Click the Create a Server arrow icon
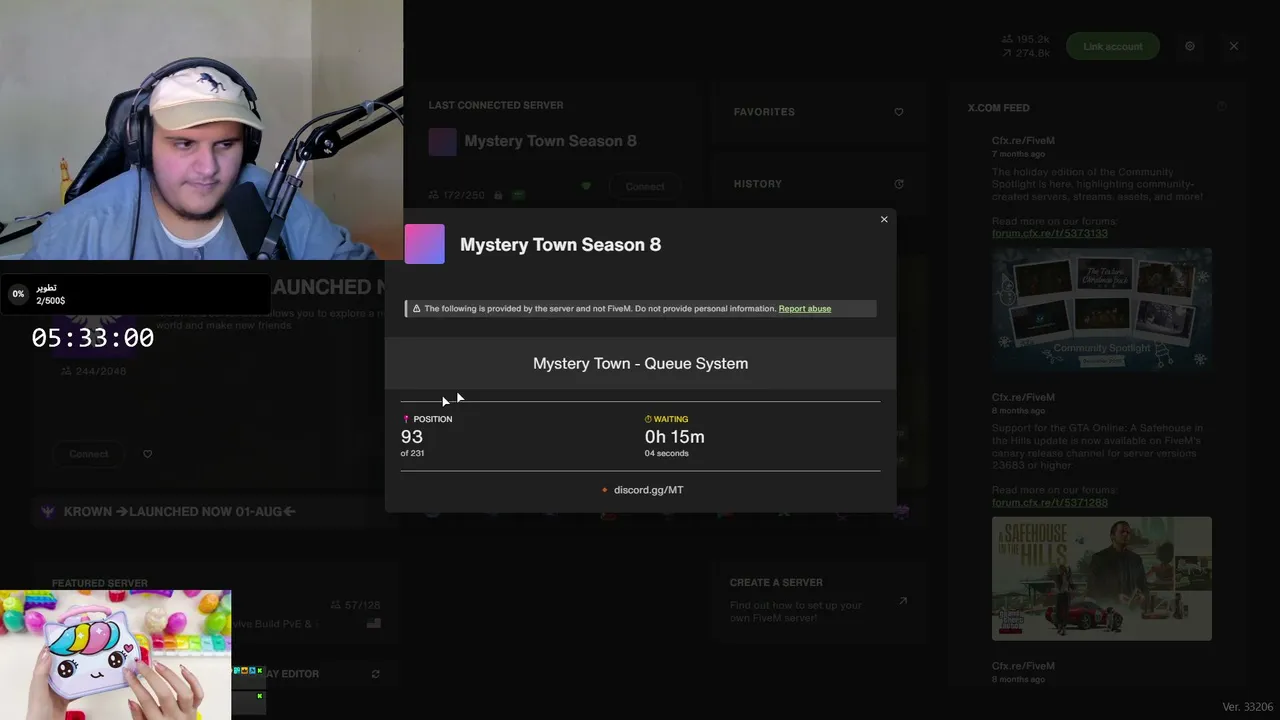The width and height of the screenshot is (1280, 720). 903,601
